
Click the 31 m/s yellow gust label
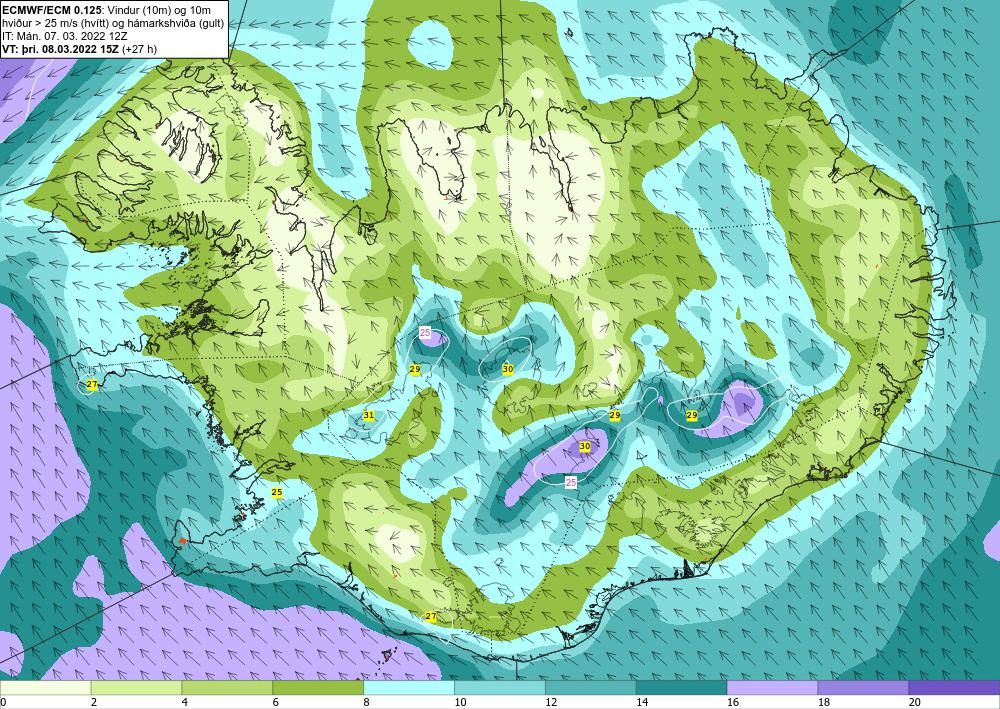369,416
